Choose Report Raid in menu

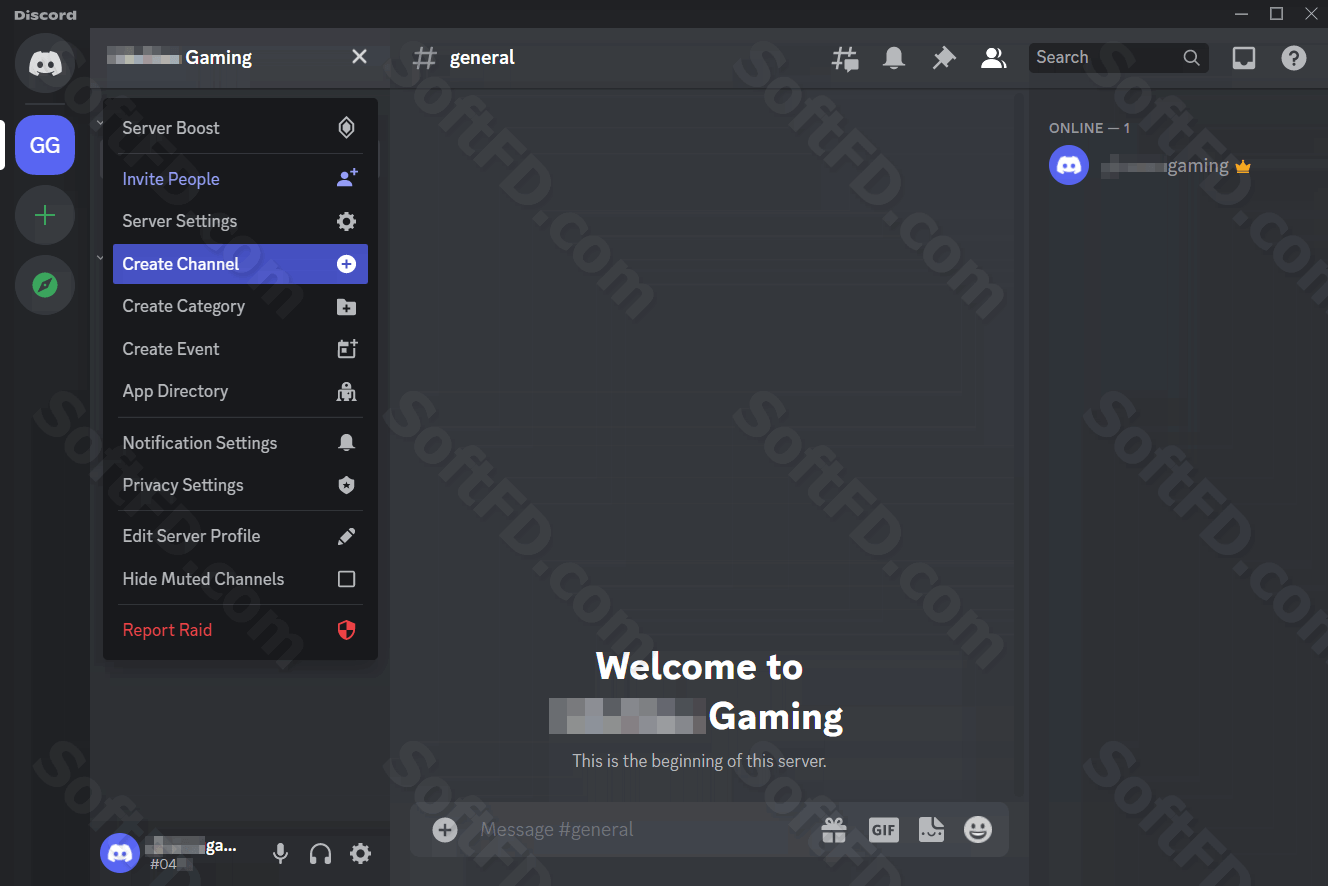(240, 630)
